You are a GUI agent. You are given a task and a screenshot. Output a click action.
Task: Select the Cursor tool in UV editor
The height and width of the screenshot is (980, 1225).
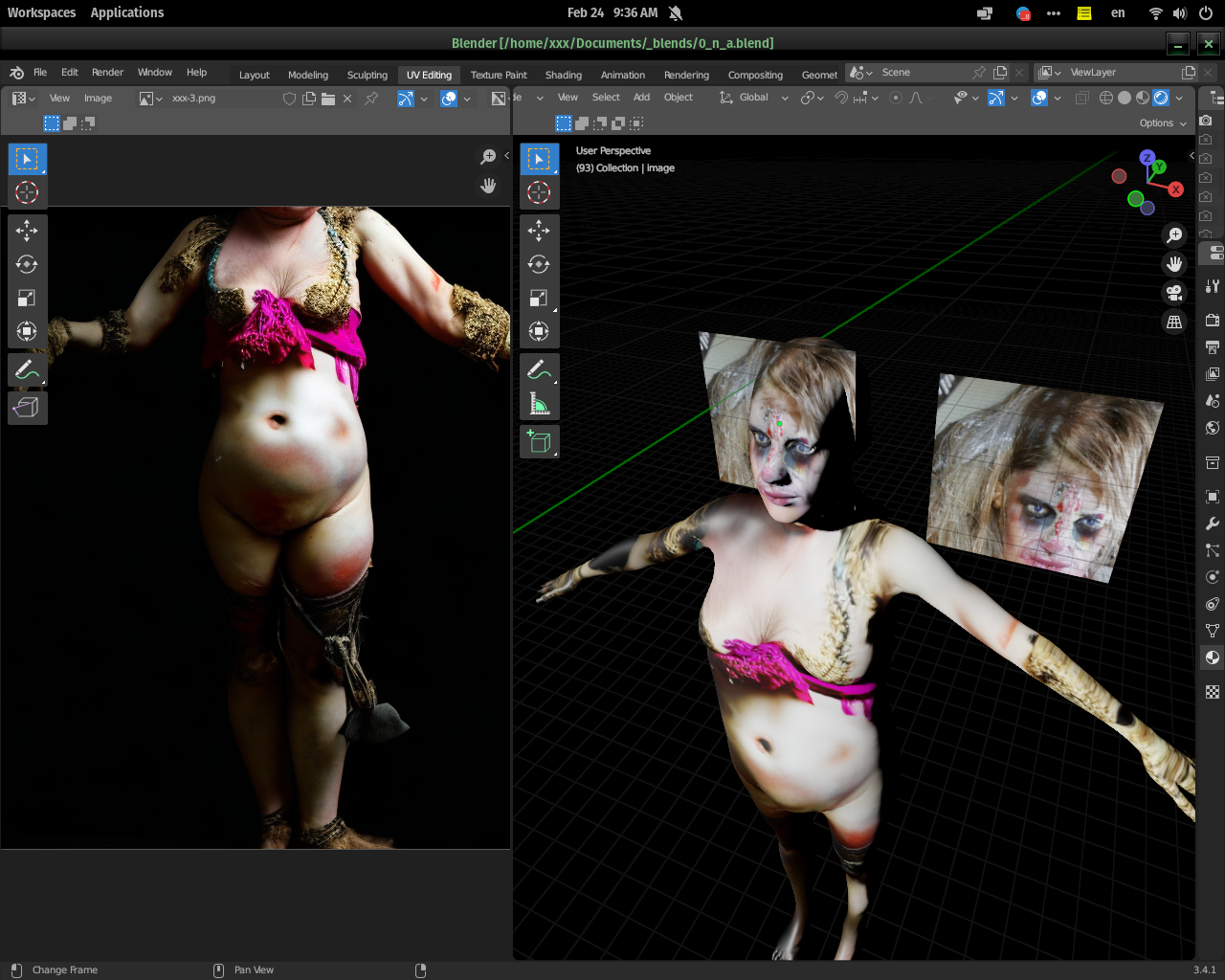27,192
